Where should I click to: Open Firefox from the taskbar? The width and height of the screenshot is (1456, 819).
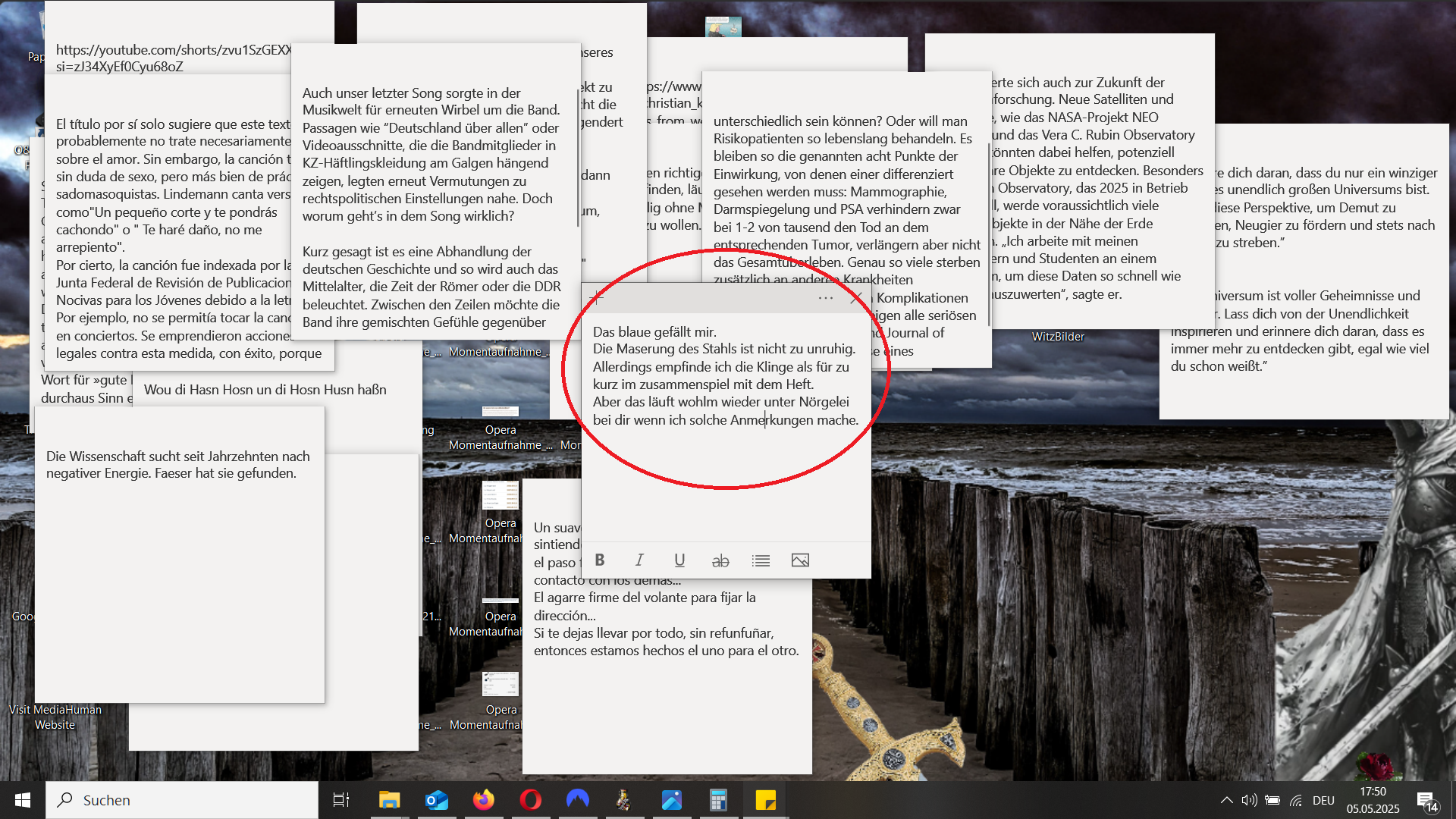[484, 800]
